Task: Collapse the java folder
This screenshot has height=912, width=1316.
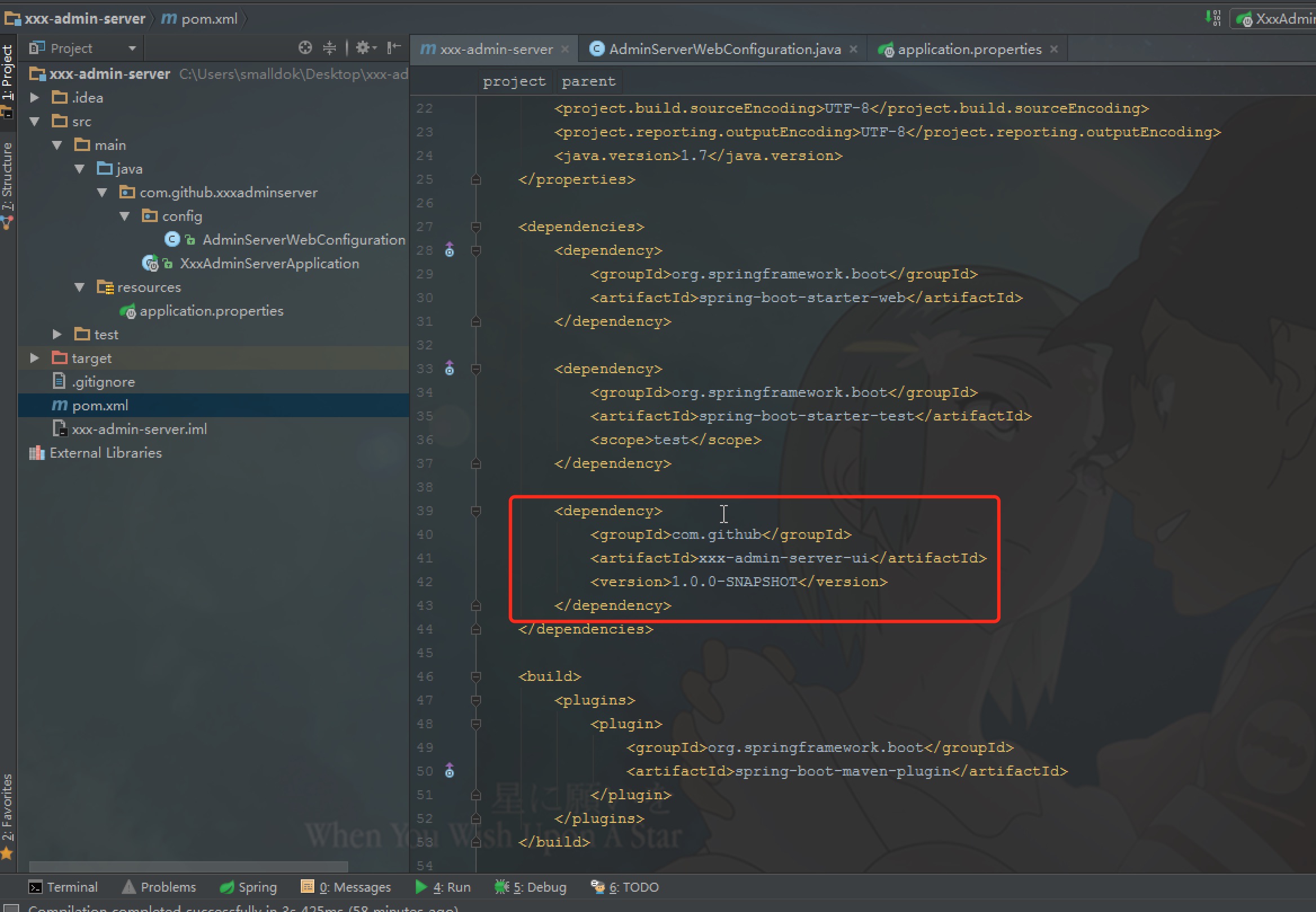Action: [x=80, y=169]
